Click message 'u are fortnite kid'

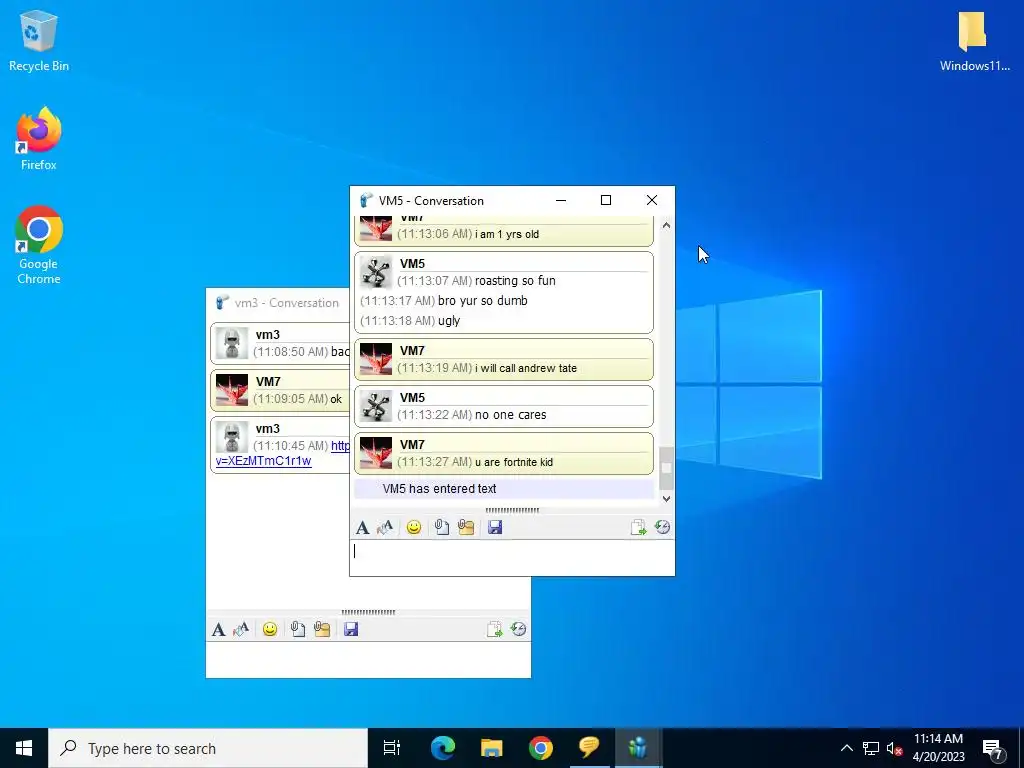click(514, 462)
